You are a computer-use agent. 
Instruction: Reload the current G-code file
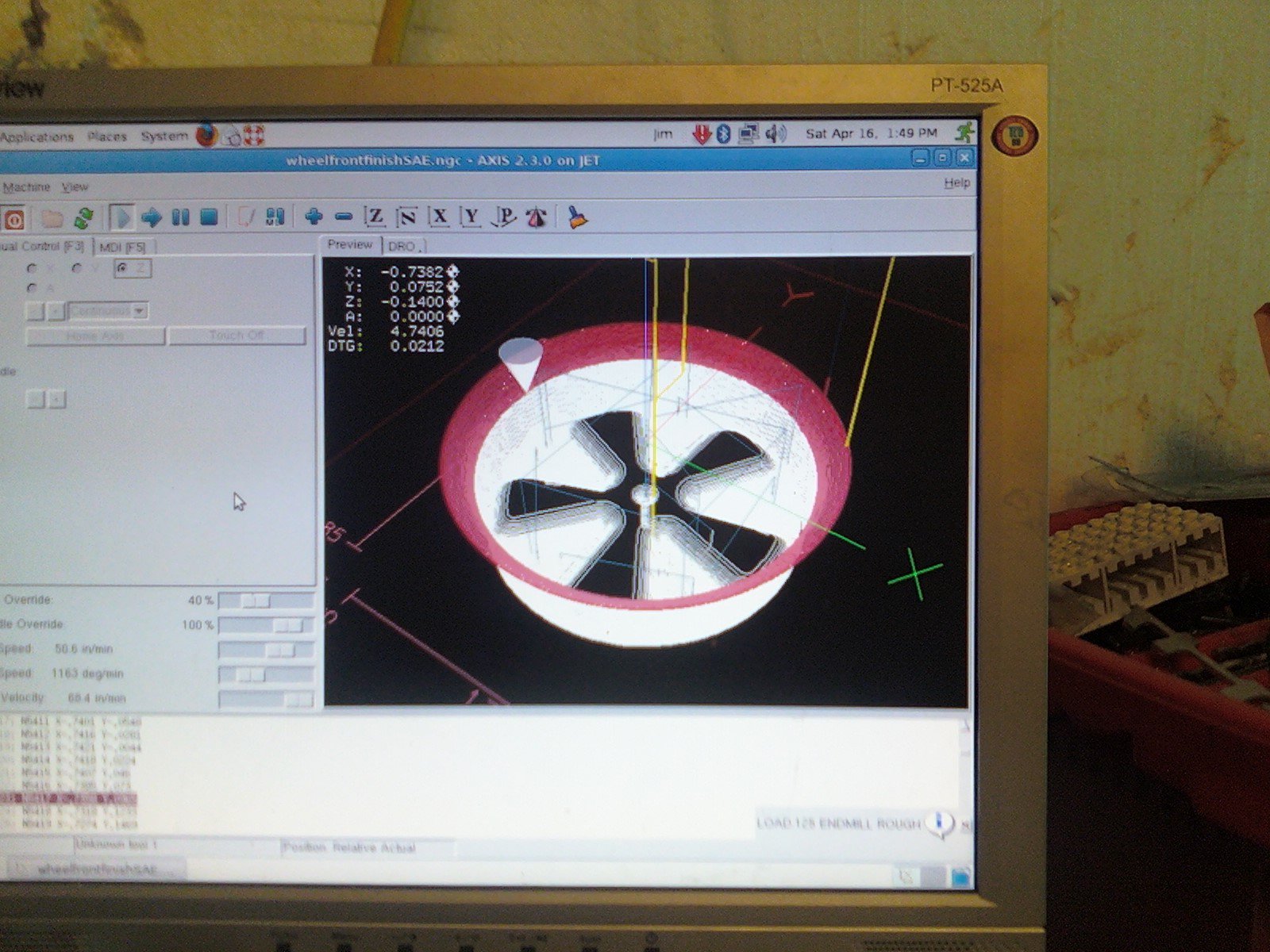pos(84,217)
